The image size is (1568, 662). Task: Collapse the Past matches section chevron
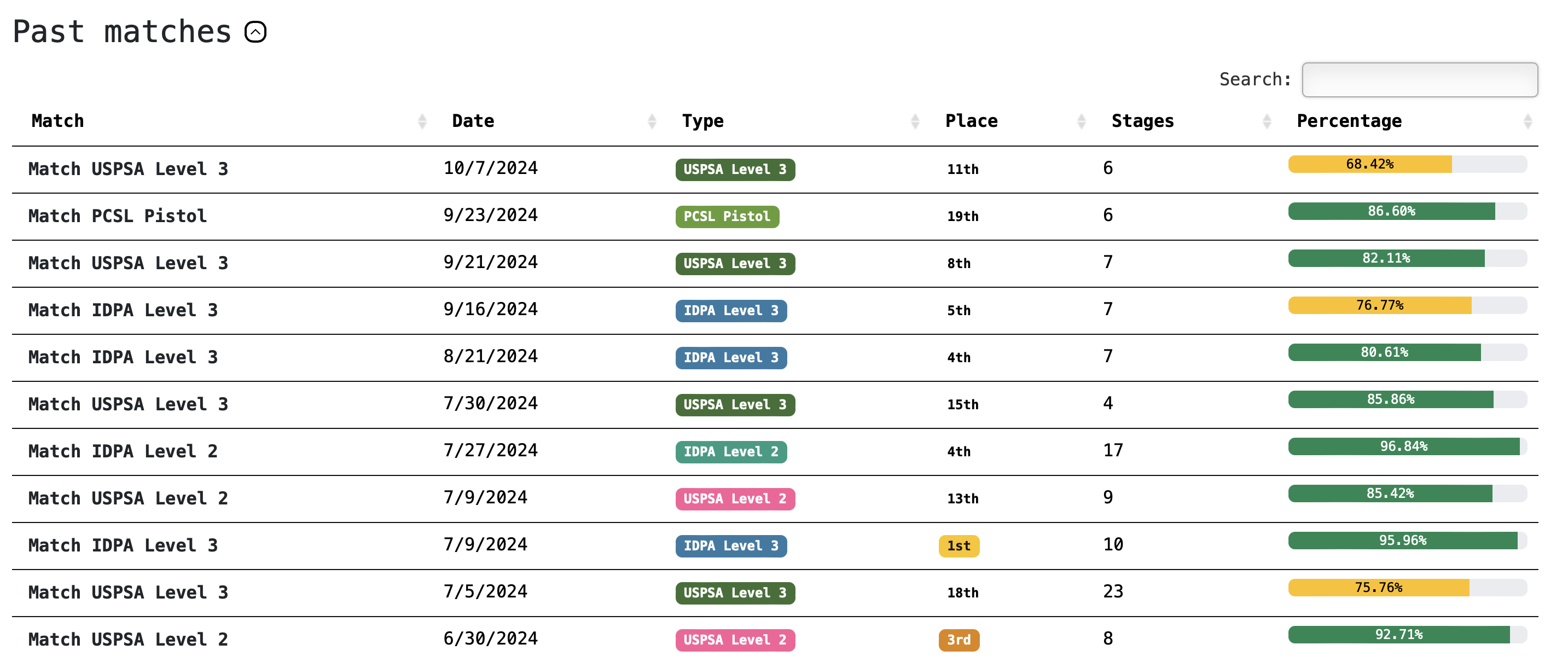(x=255, y=32)
